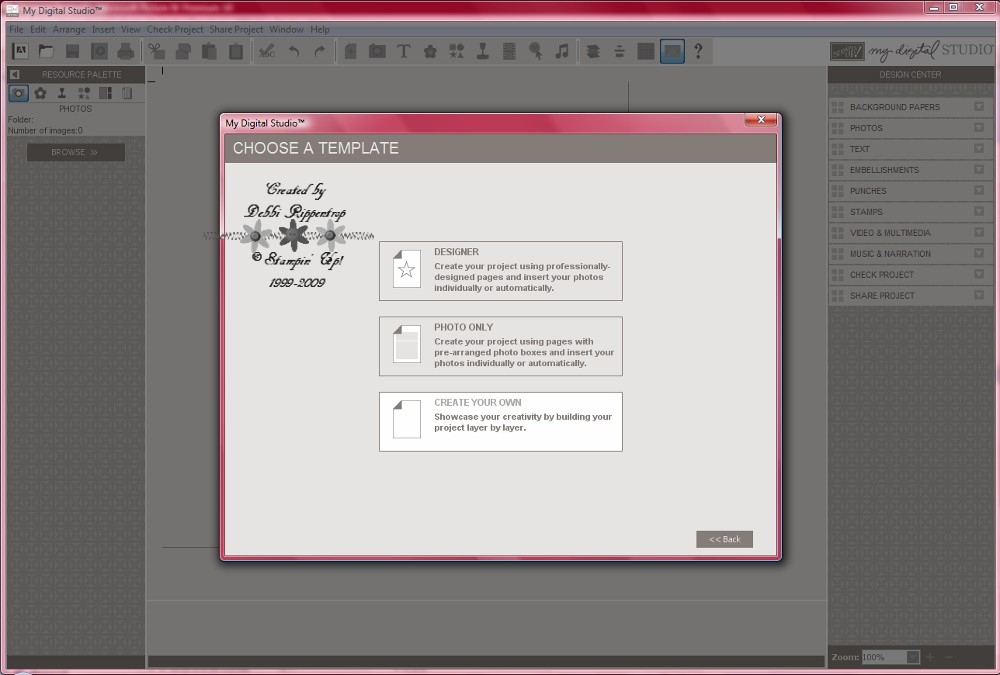The width and height of the screenshot is (1000, 675).
Task: Click the Stamp toolbar icon
Action: 483,51
